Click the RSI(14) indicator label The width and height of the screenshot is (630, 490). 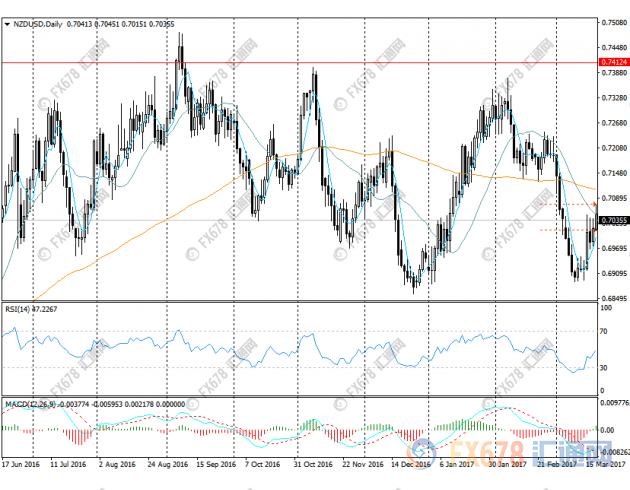click(19, 309)
